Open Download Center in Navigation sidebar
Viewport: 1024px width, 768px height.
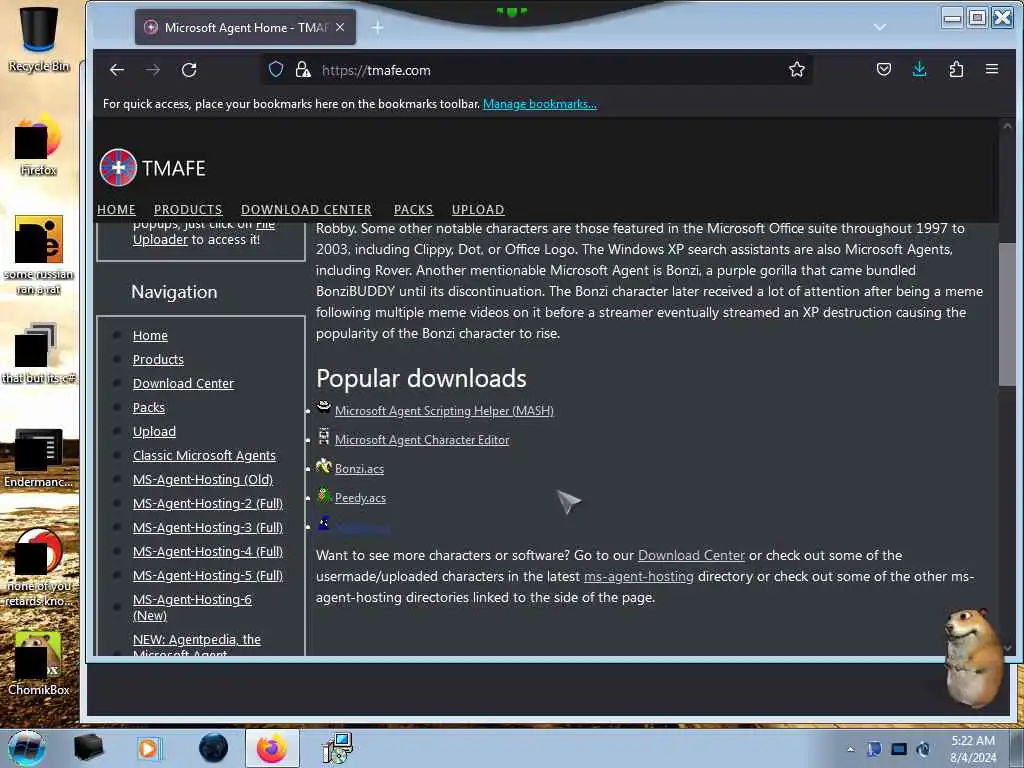184,384
